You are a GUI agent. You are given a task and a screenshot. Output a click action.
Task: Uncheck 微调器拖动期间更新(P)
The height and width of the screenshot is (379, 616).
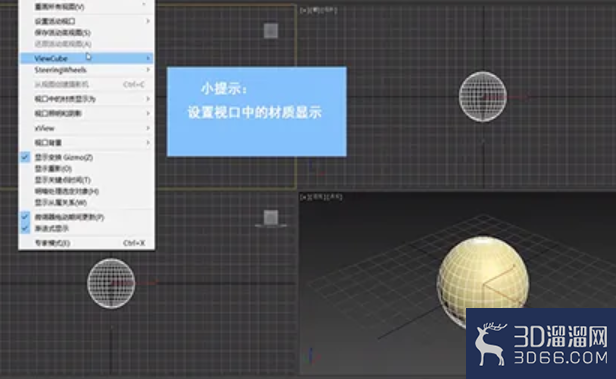click(x=86, y=217)
